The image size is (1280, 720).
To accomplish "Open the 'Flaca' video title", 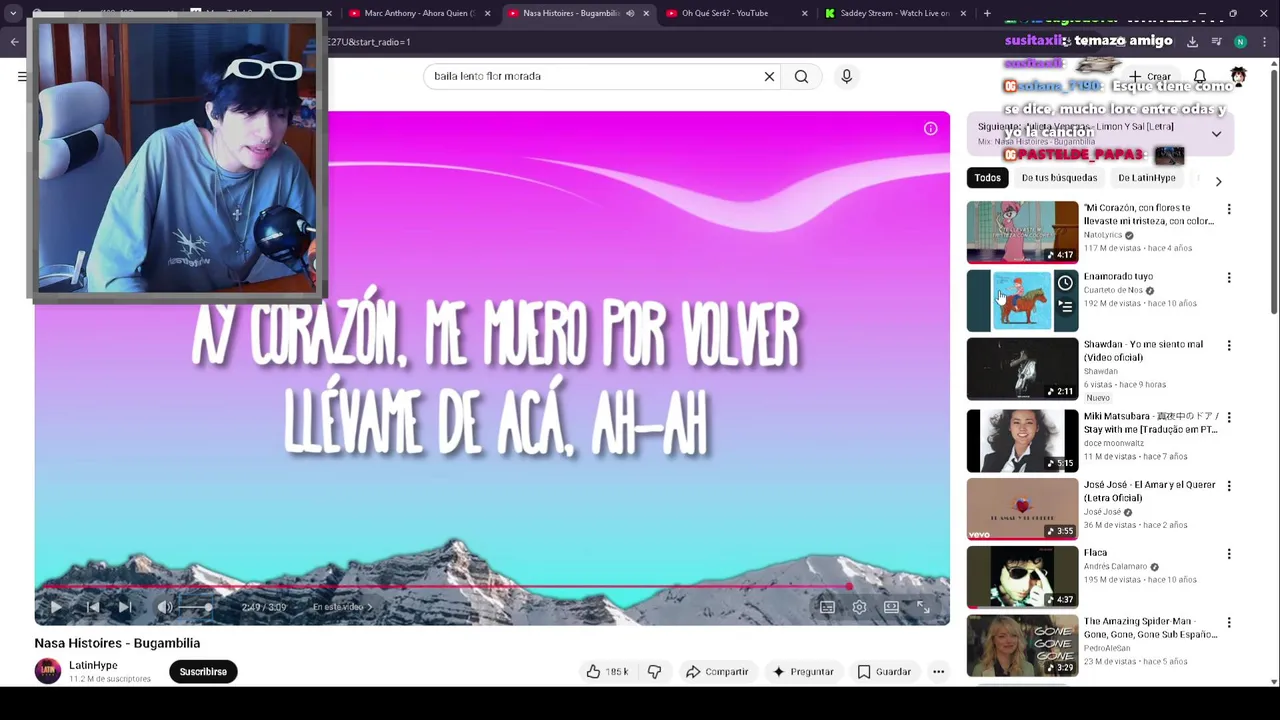I will [x=1095, y=553].
